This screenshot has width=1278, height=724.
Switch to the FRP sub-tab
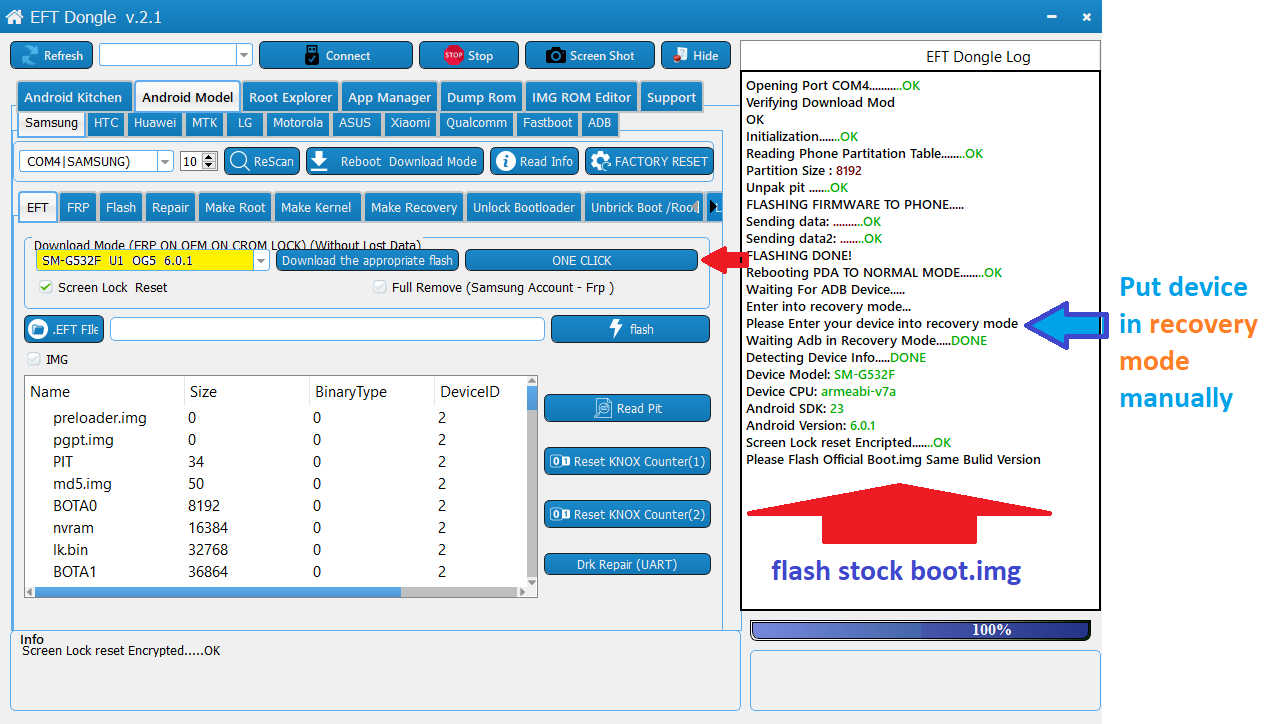click(x=78, y=207)
